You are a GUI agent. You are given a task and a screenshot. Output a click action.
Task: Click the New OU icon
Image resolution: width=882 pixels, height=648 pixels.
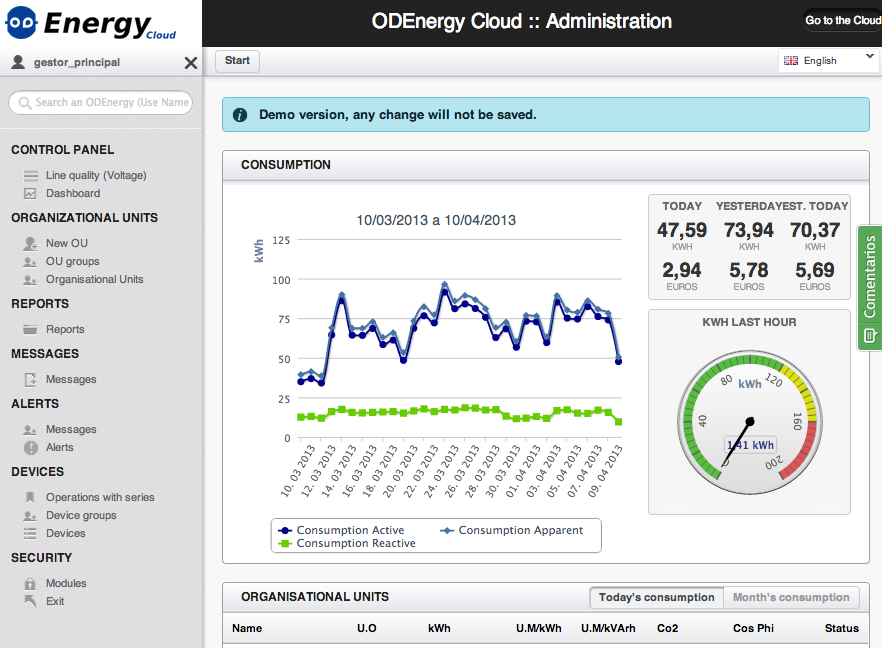30,244
